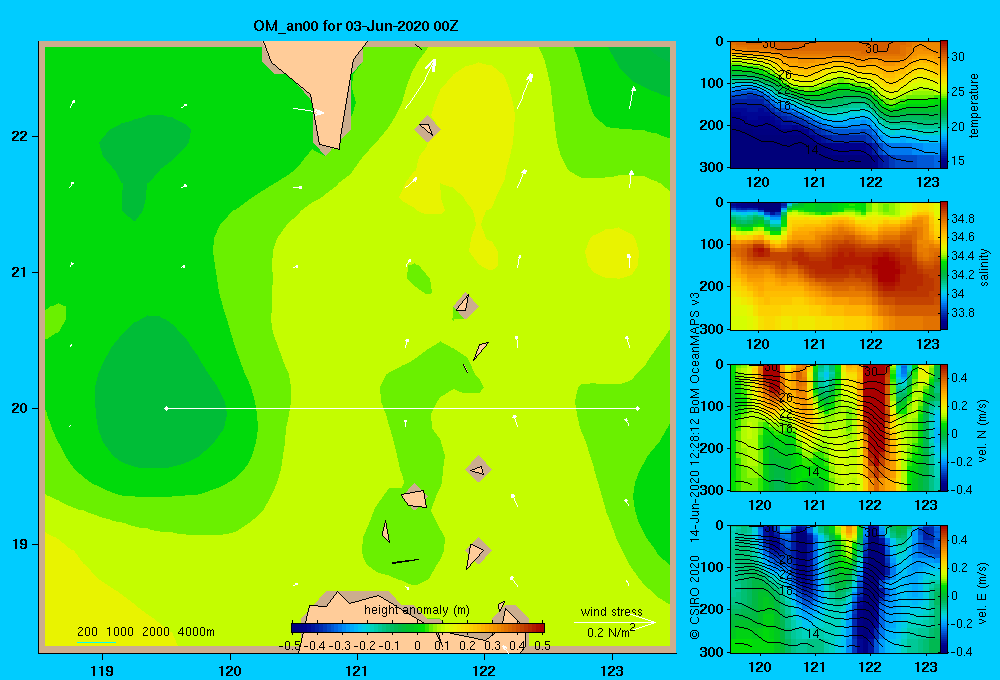Click the '-0.5' tick on height anomaly bar
The height and width of the screenshot is (680, 1000).
click(x=290, y=646)
